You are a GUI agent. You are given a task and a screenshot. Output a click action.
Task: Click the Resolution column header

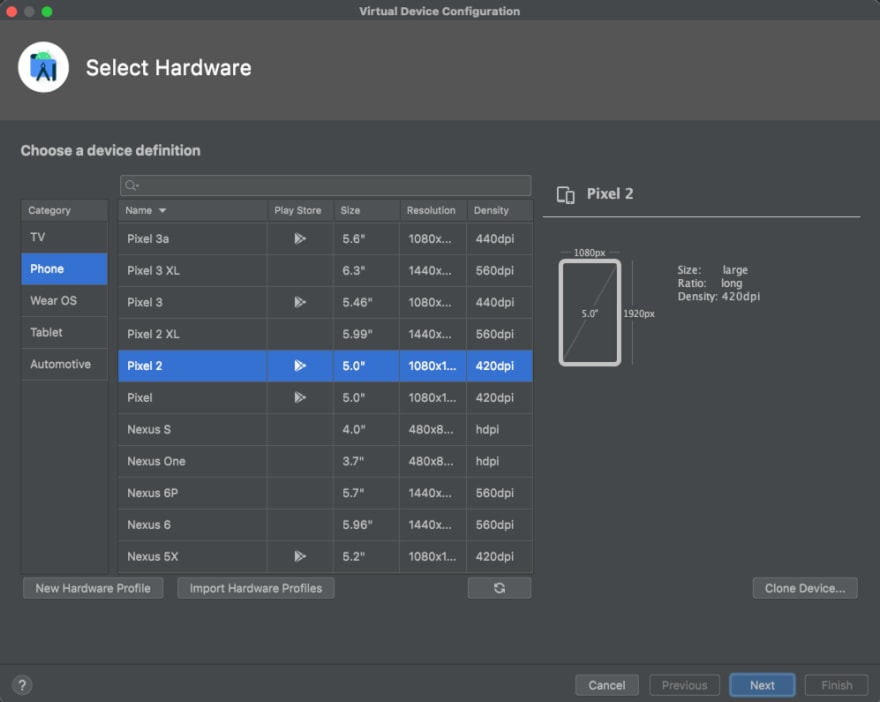[433, 210]
